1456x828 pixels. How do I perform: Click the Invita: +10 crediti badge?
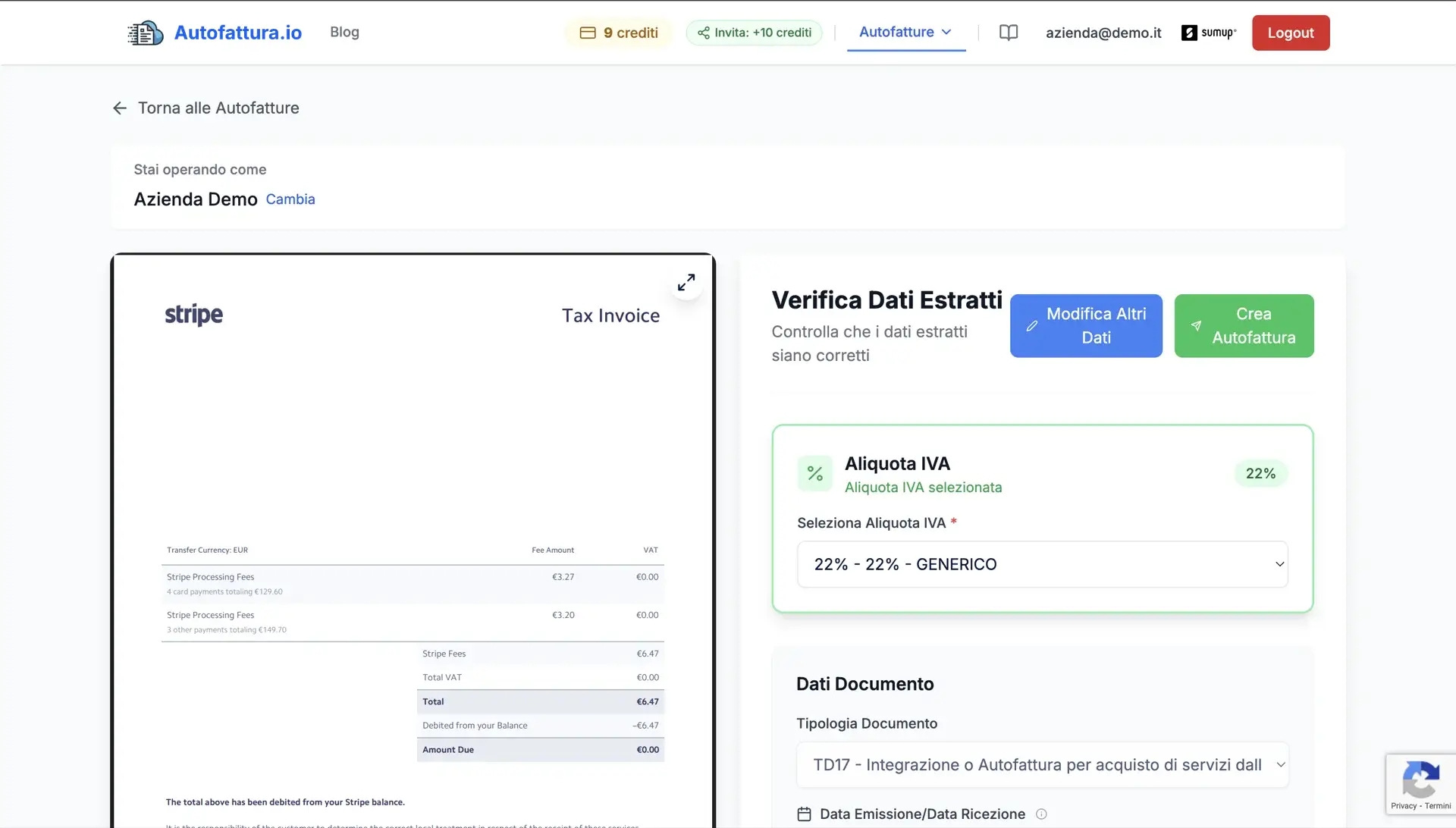pos(755,33)
